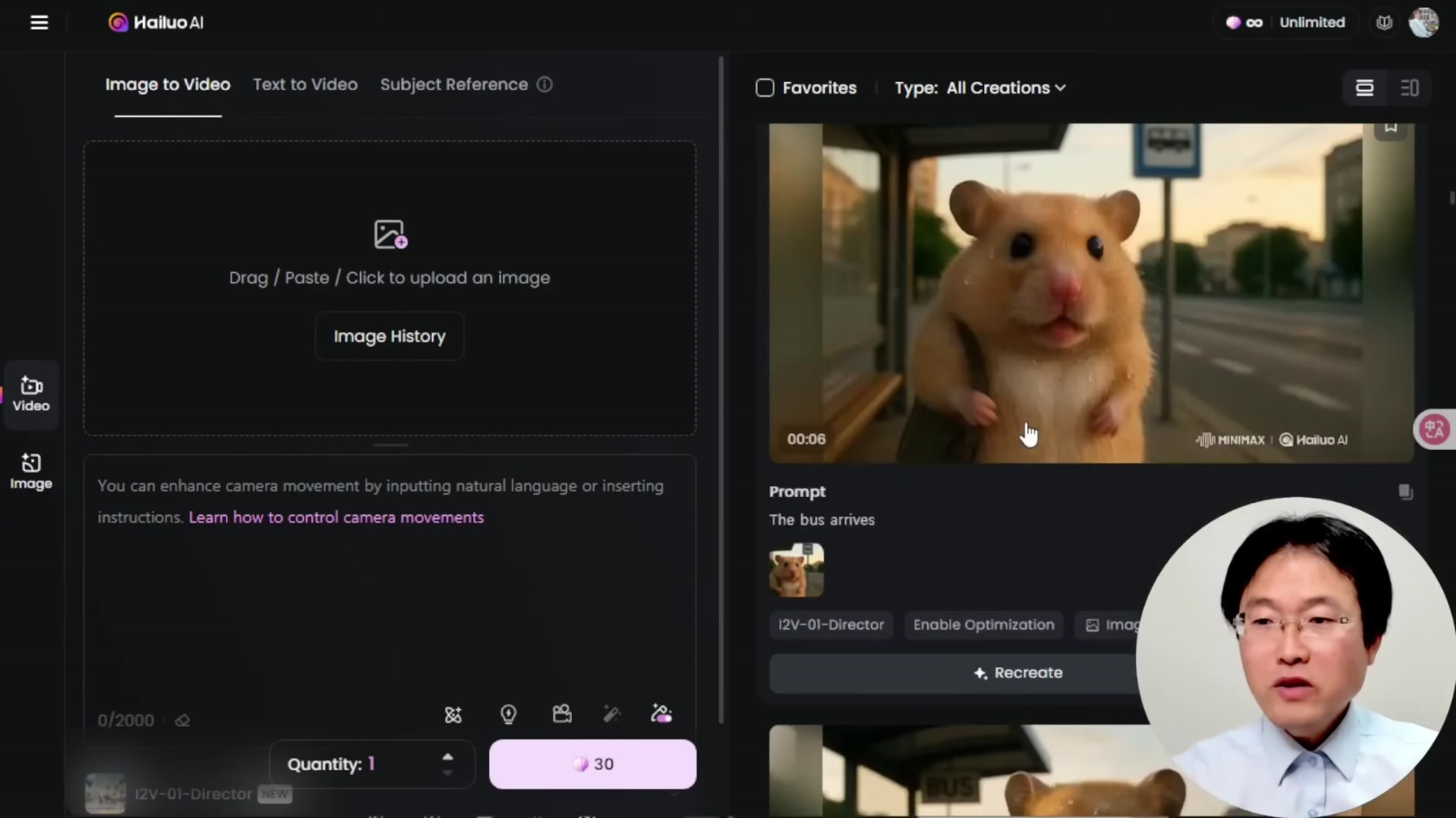
Task: Open Type All Creations dropdown
Action: (981, 88)
